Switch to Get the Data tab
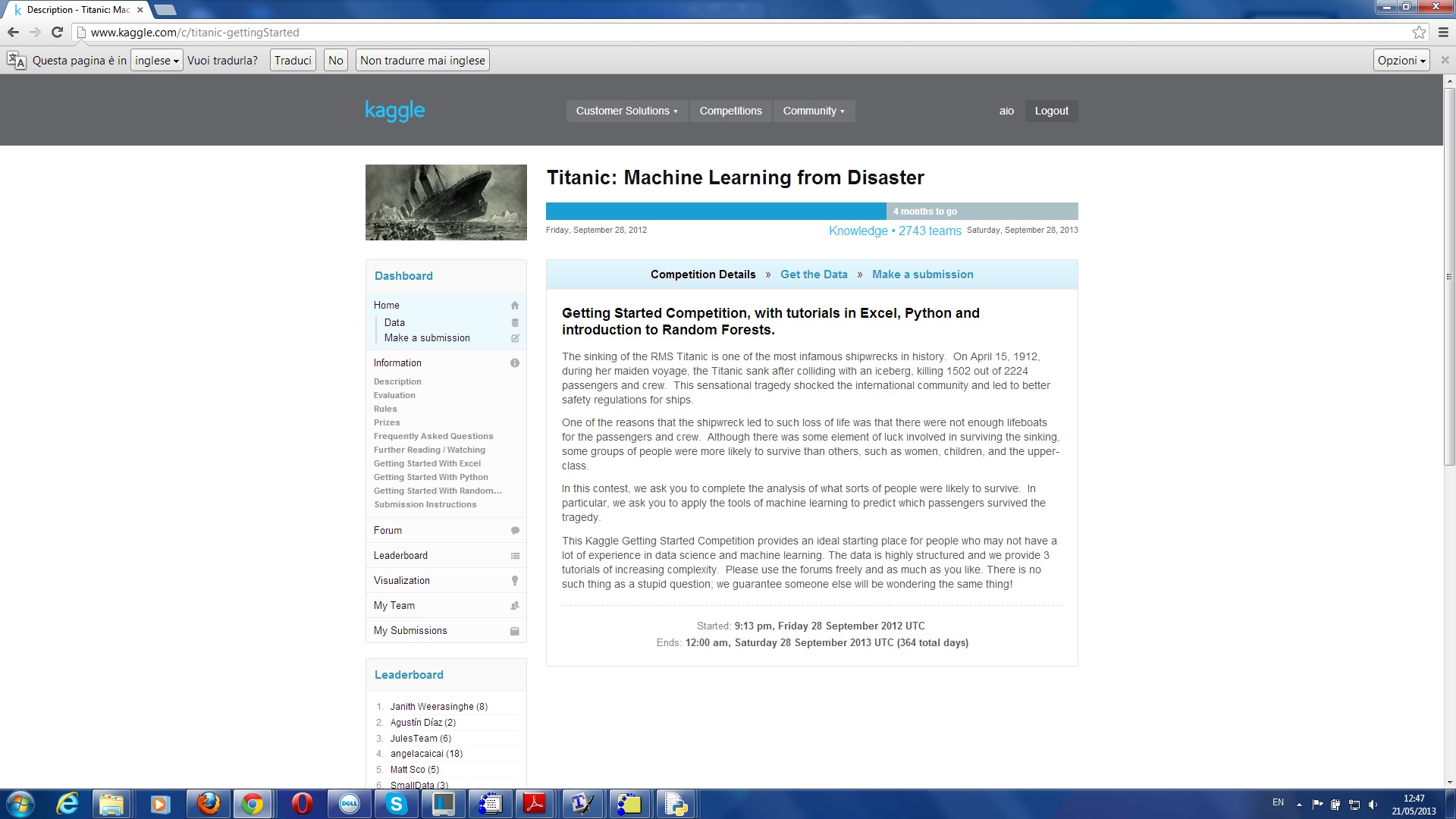This screenshot has height=819, width=1456. tap(814, 275)
